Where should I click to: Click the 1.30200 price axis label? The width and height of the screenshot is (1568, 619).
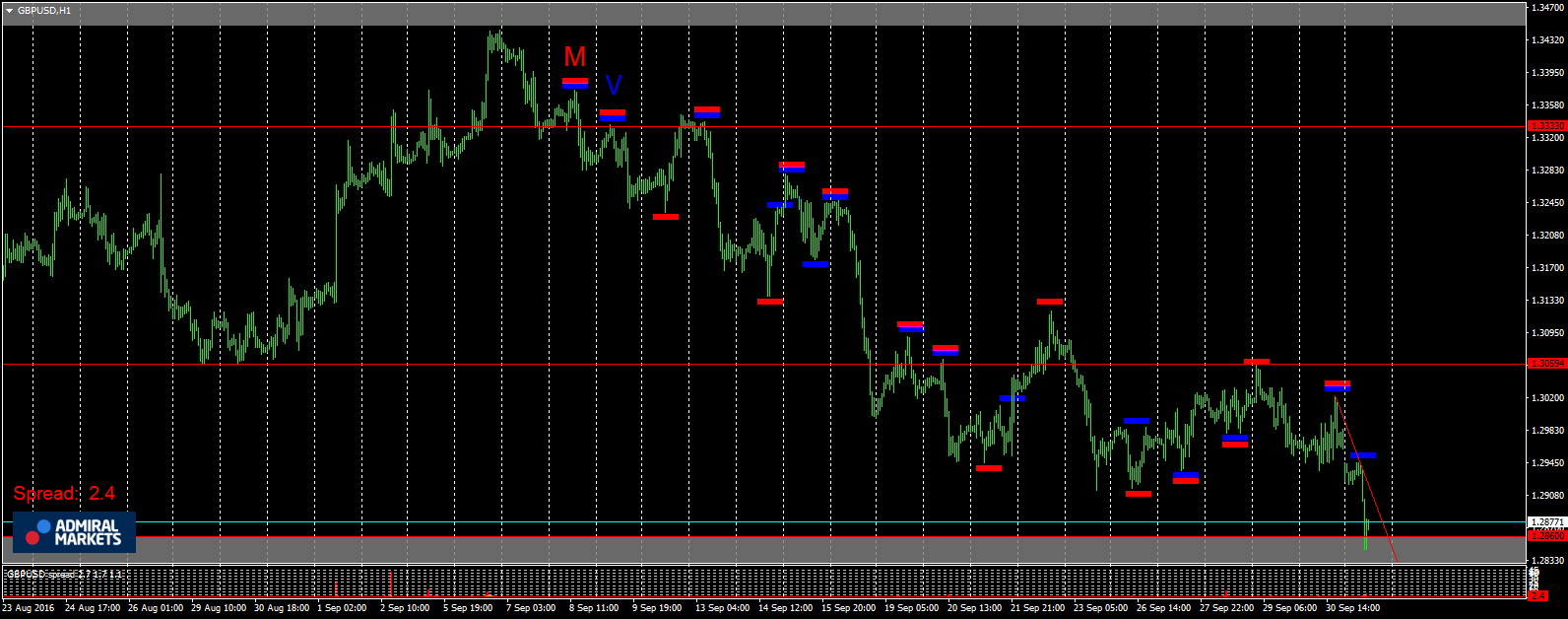pos(1548,398)
